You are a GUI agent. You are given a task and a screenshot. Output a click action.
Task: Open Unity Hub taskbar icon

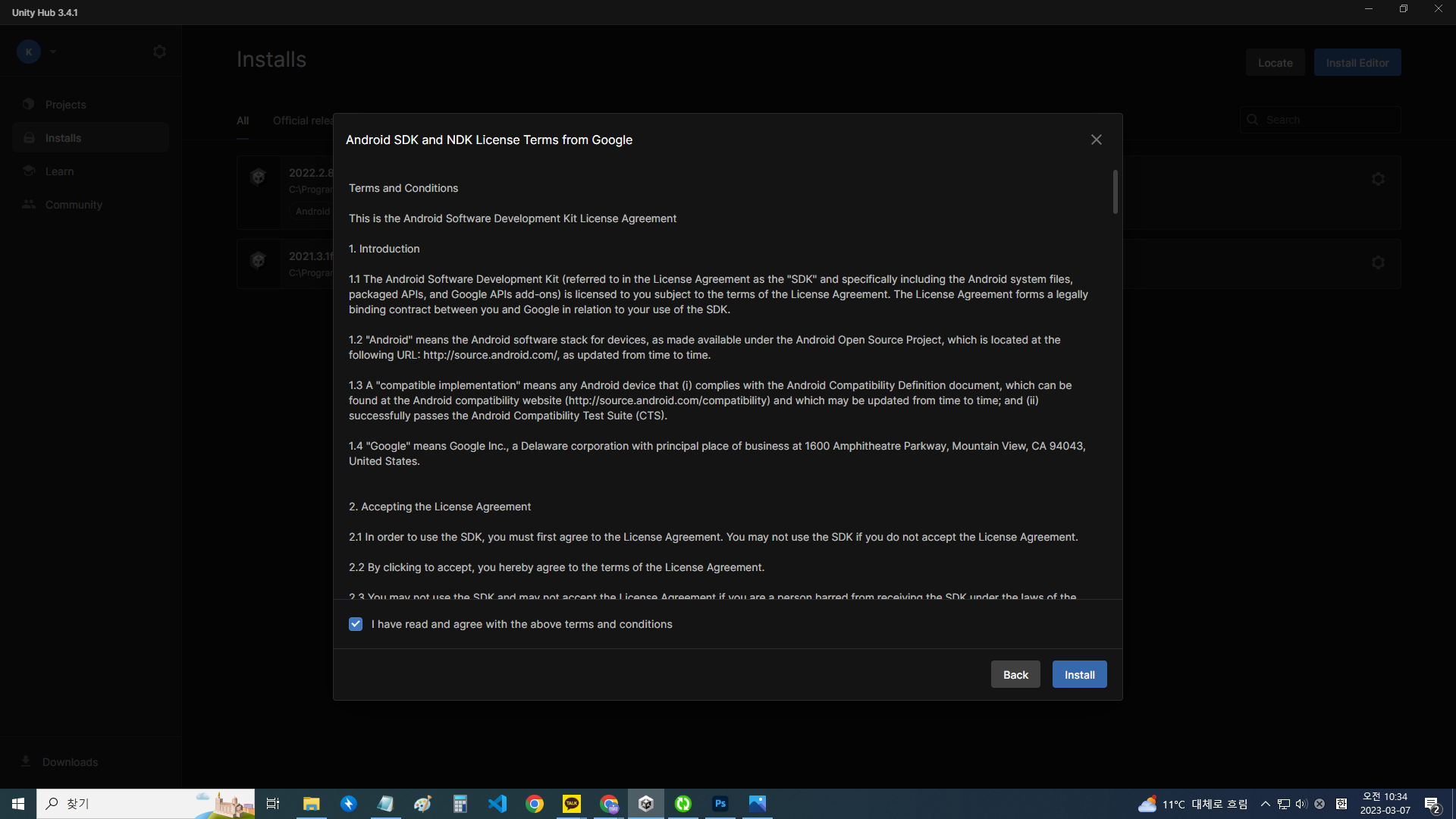[646, 804]
